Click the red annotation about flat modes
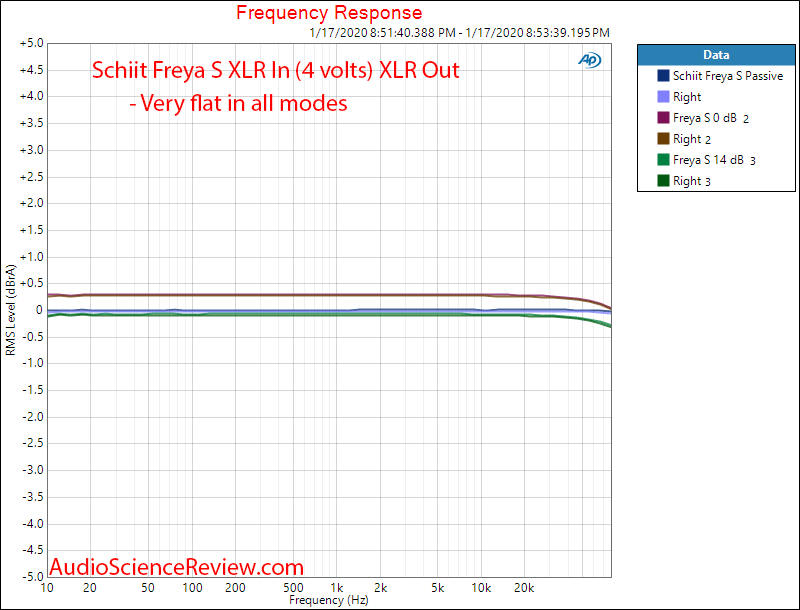 click(274, 70)
